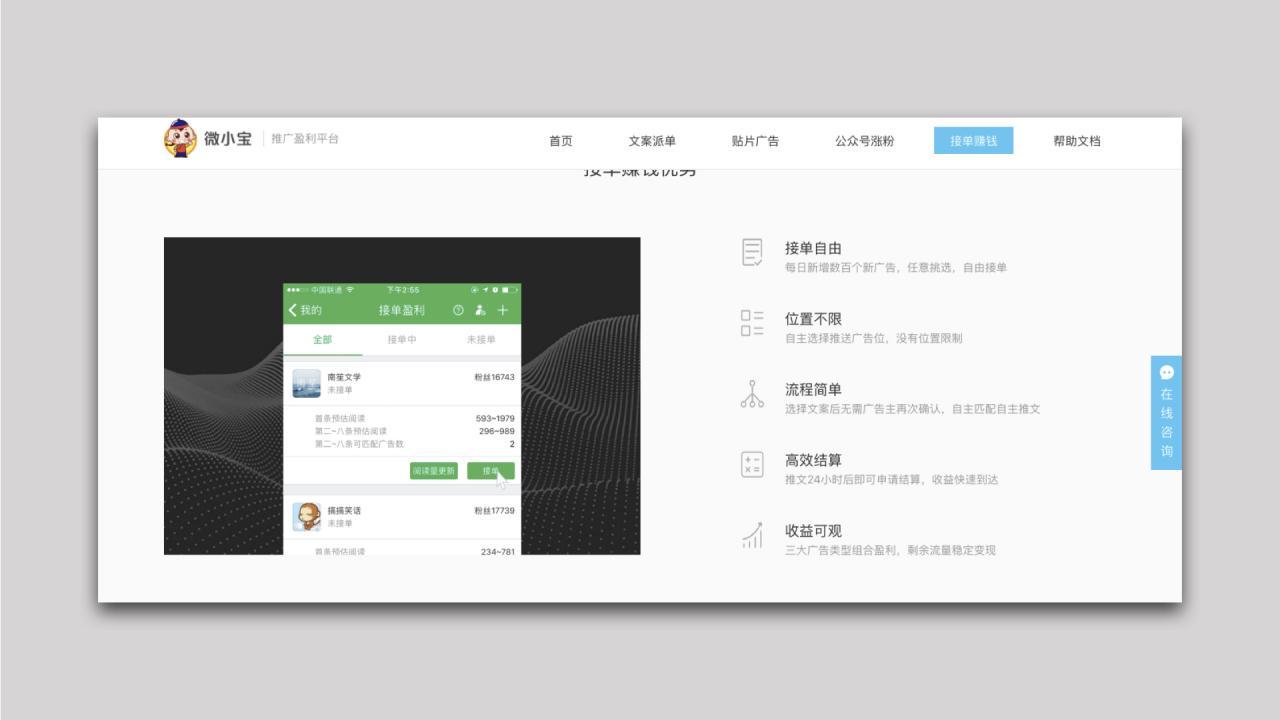Switch to the 接单中 tab in phone
This screenshot has width=1280, height=720.
click(x=402, y=340)
